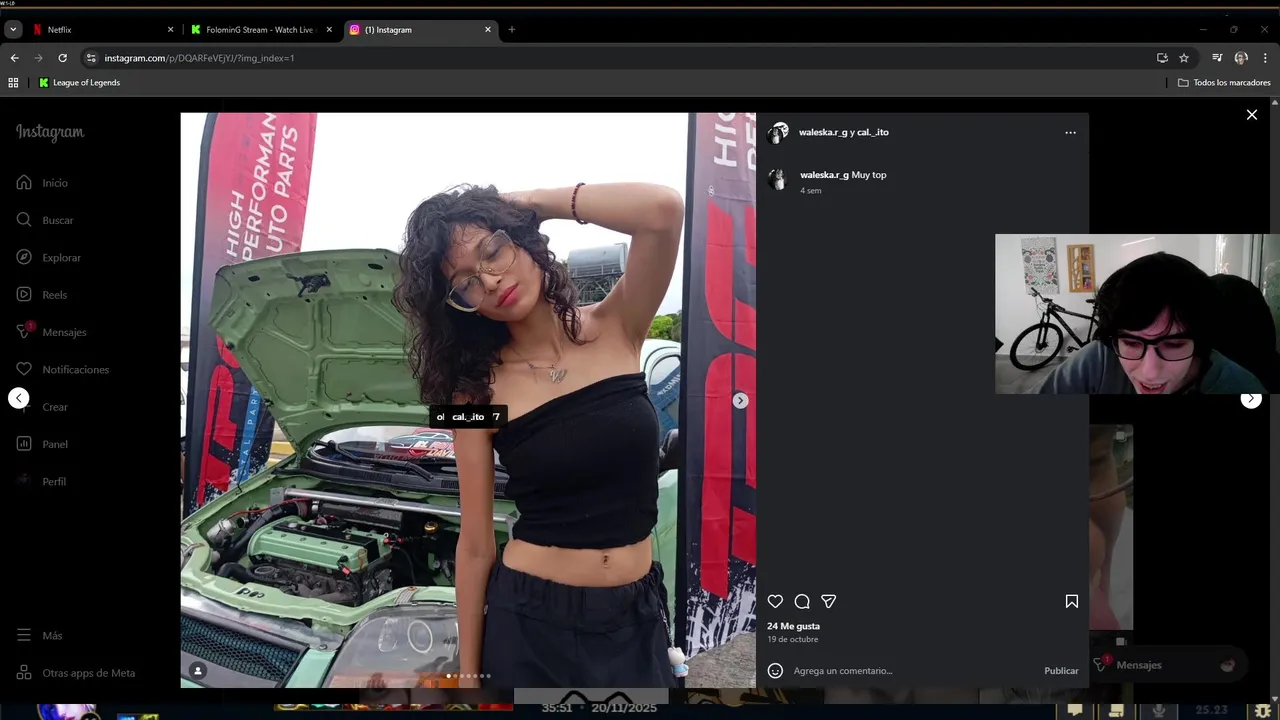
Task: Go to next image in carousel
Action: [740, 400]
